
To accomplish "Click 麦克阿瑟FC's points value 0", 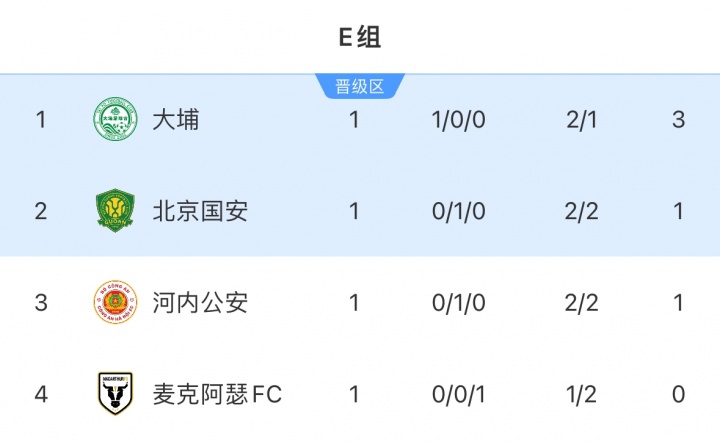I will pyautogui.click(x=679, y=394).
